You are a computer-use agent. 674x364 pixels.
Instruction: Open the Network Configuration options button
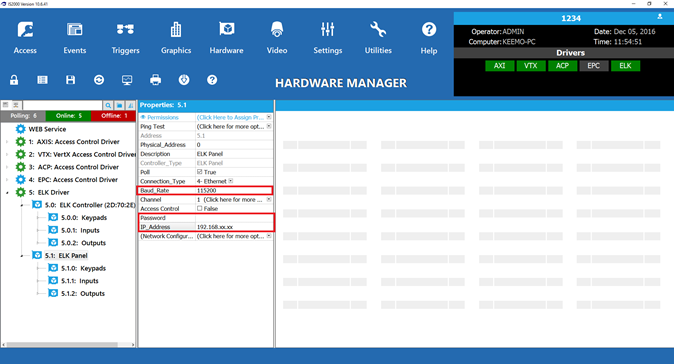coord(269,236)
